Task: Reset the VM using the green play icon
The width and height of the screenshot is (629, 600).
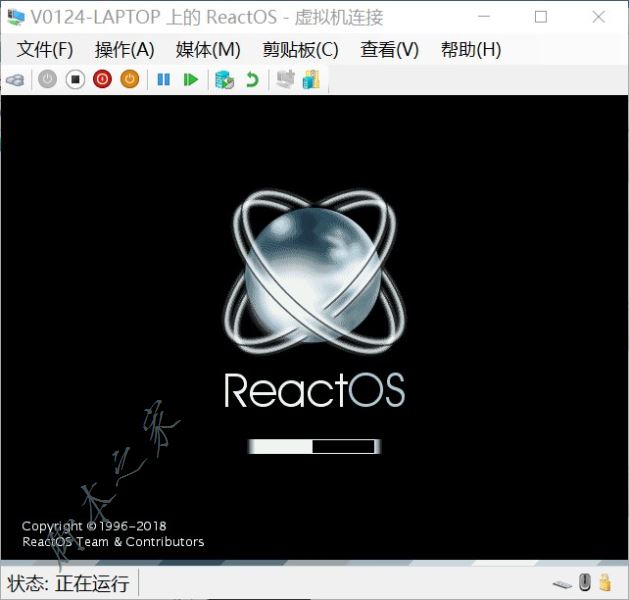Action: (x=191, y=80)
